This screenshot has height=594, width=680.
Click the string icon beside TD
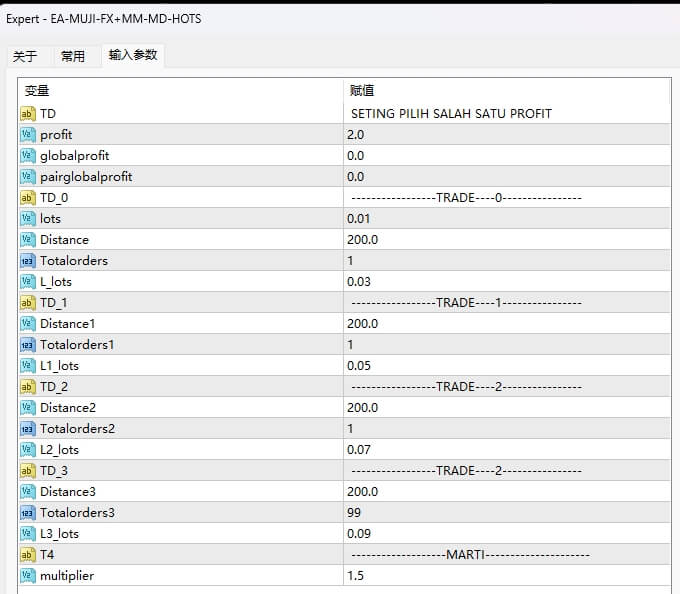(27, 114)
